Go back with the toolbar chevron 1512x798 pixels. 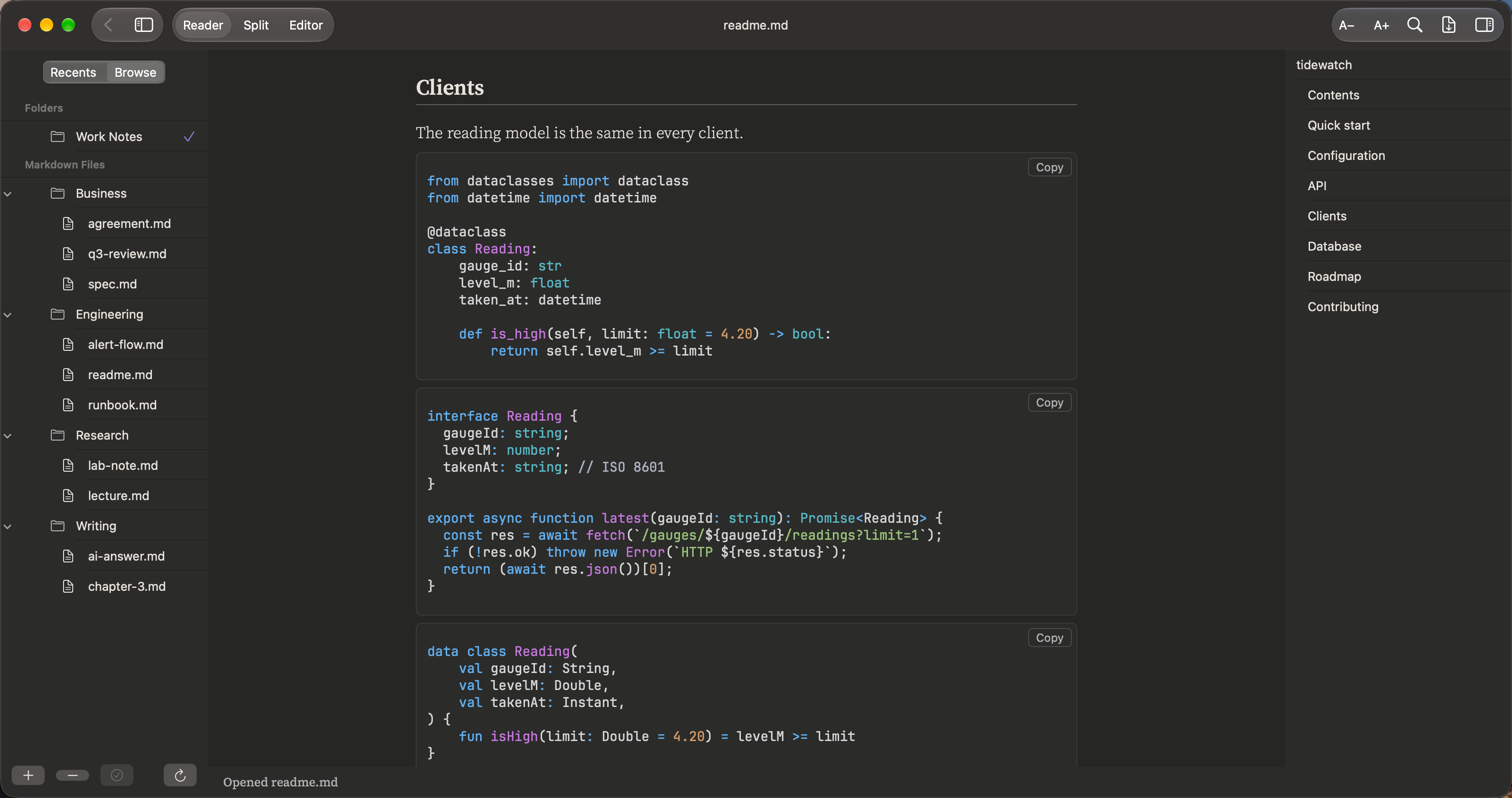[108, 25]
